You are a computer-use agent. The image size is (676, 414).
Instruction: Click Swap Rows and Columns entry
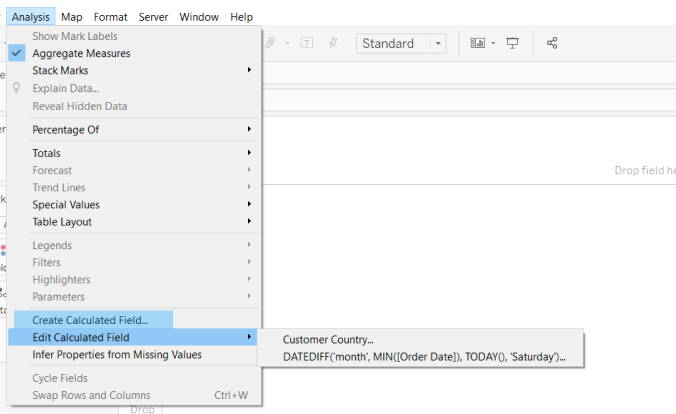tap(134, 395)
